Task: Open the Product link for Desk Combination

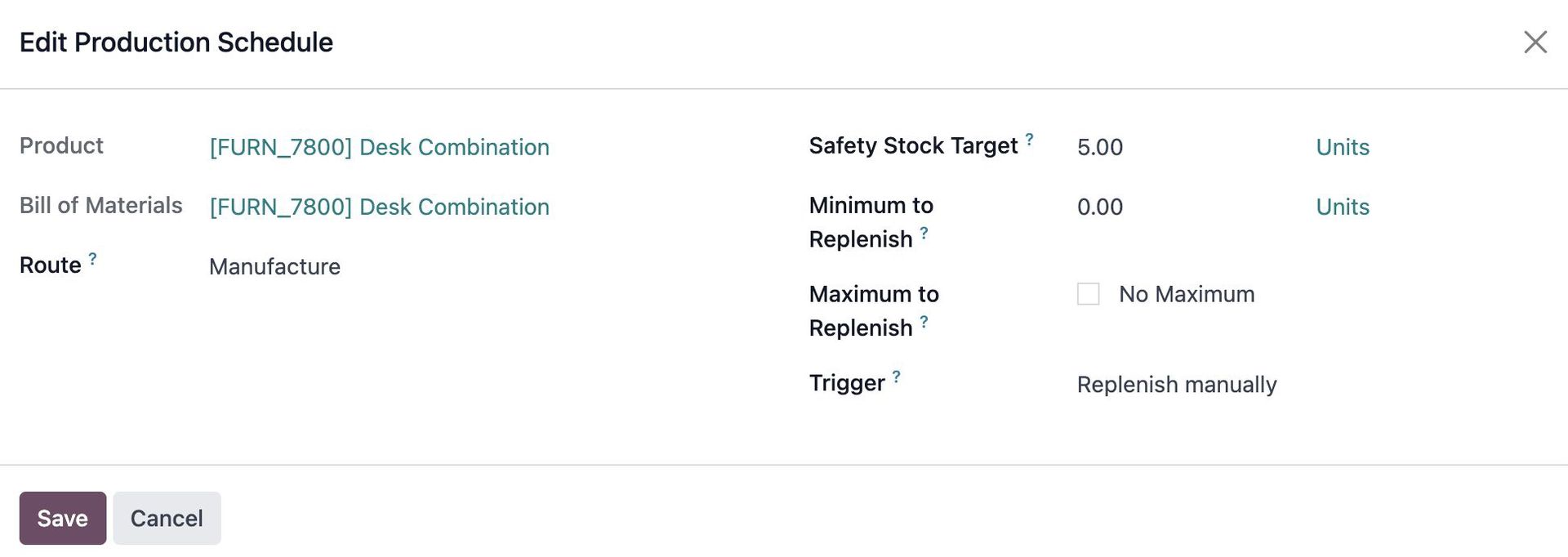Action: tap(379, 147)
